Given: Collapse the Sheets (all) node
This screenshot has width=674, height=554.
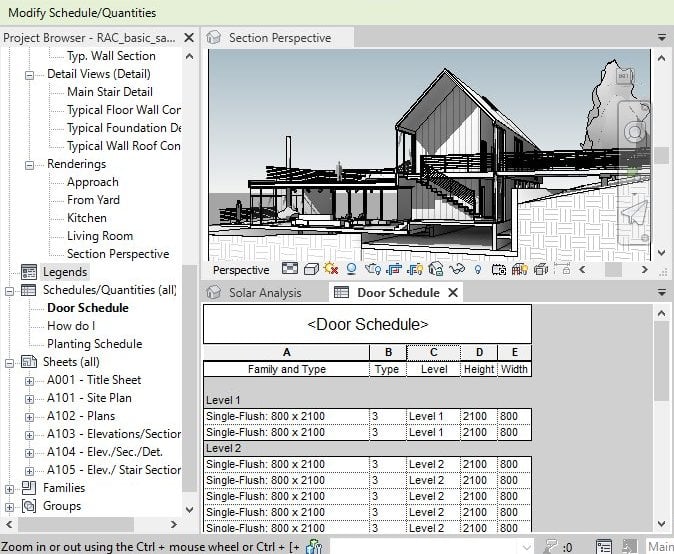Looking at the screenshot, I should (x=9, y=363).
